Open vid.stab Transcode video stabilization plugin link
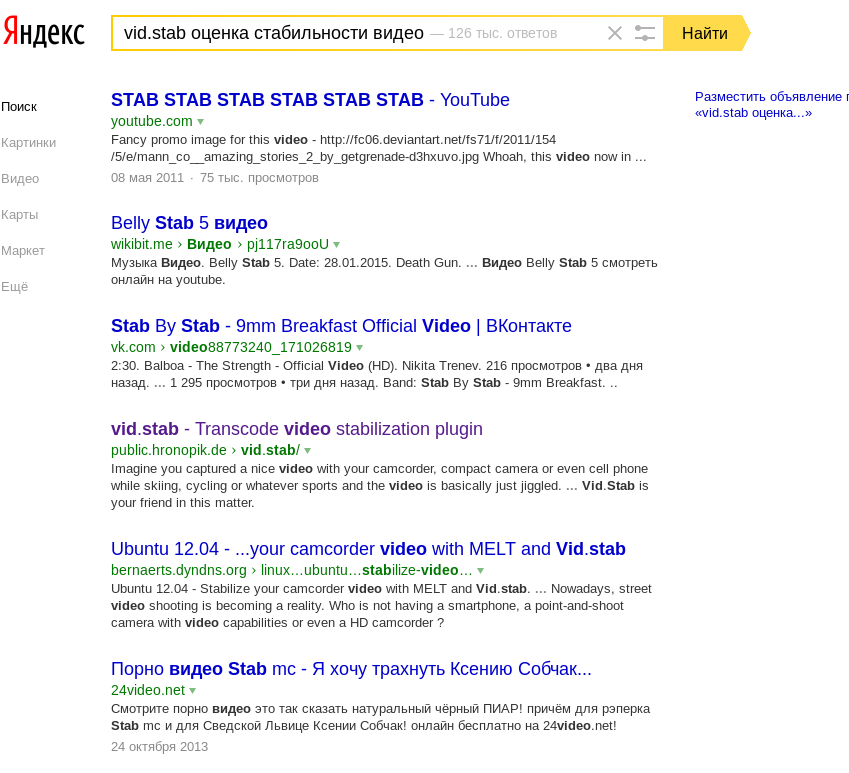Screen dimensions: 849x773 click(296, 429)
